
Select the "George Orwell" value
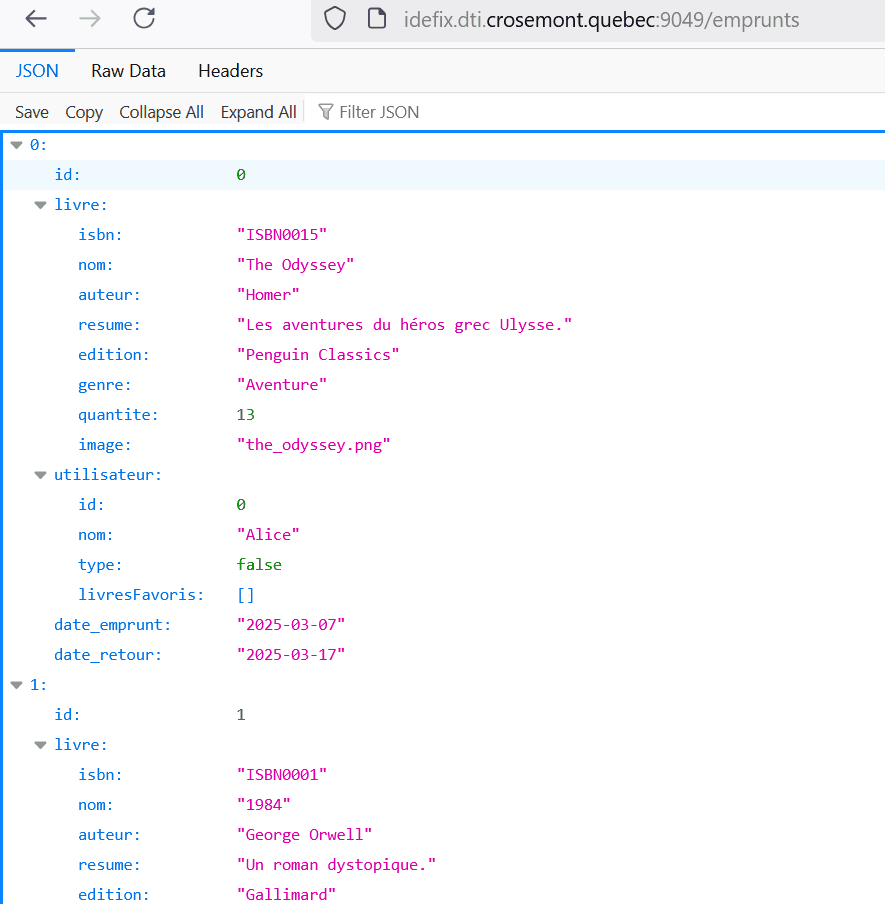coord(304,835)
